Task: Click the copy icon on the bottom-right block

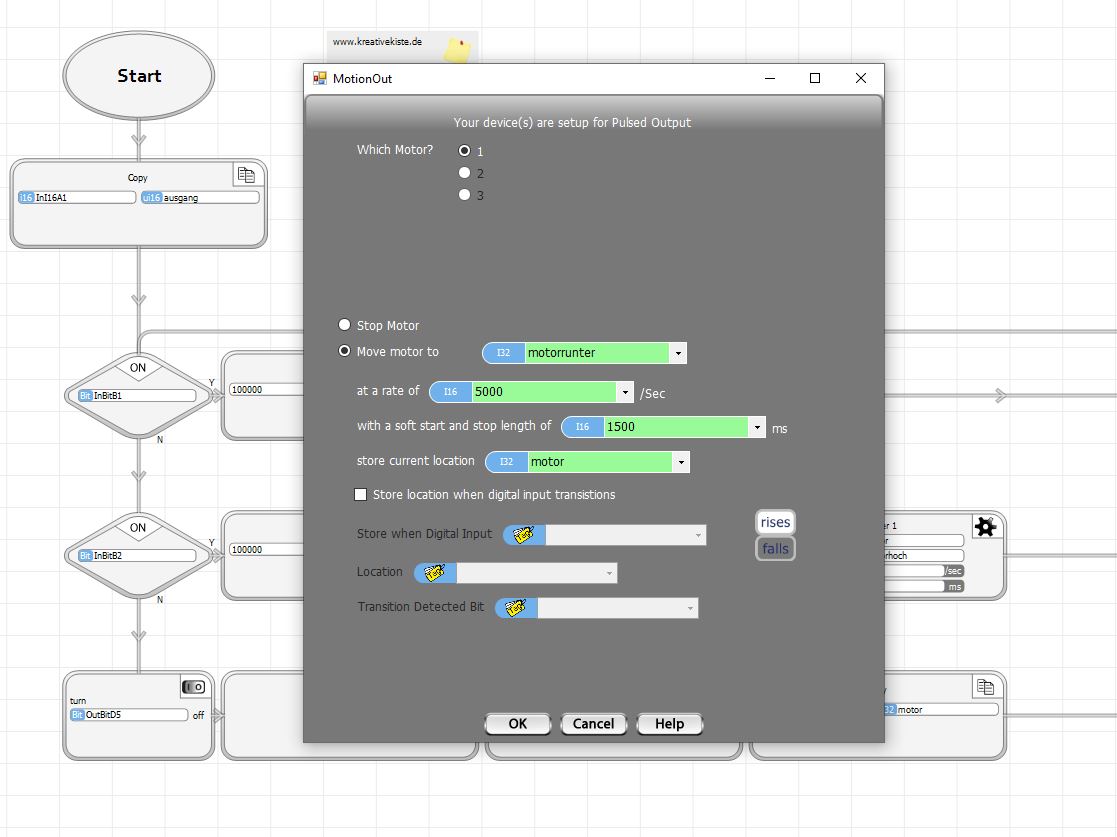Action: click(x=985, y=687)
